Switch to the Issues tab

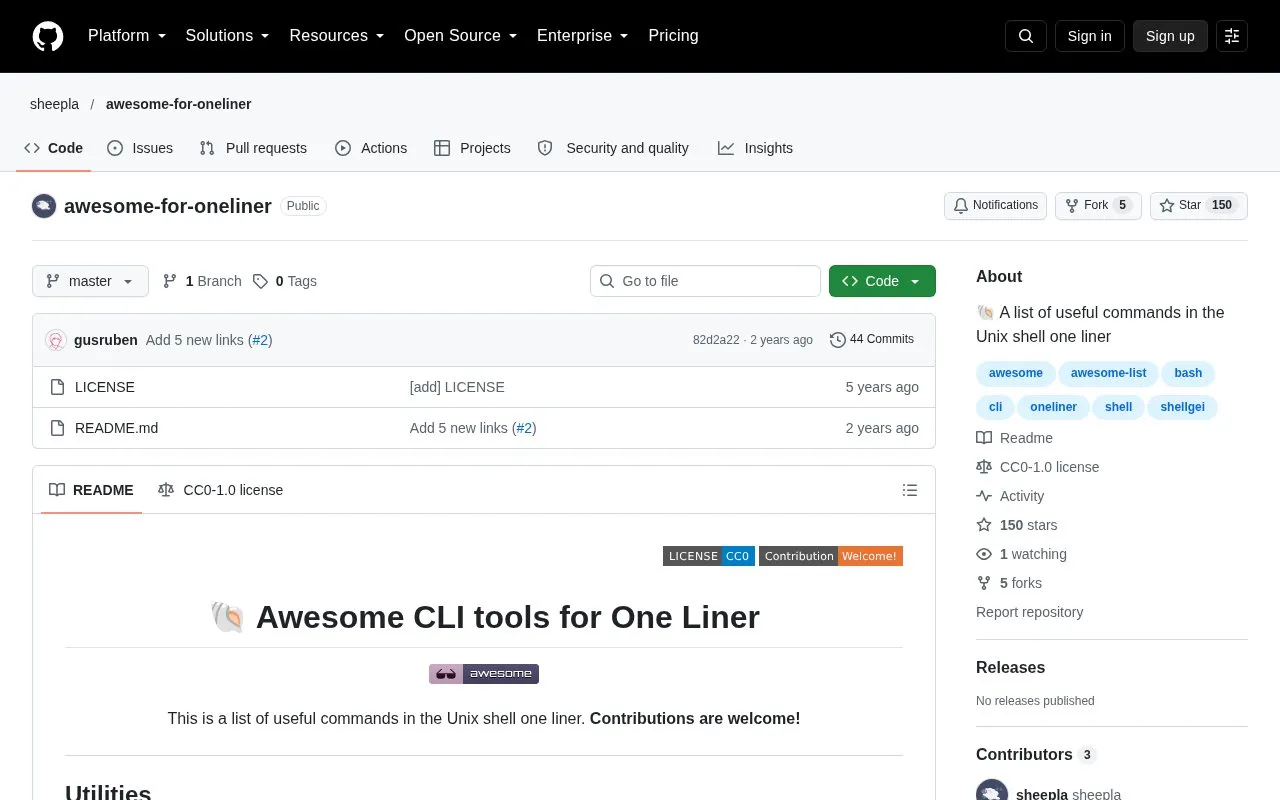click(x=140, y=148)
